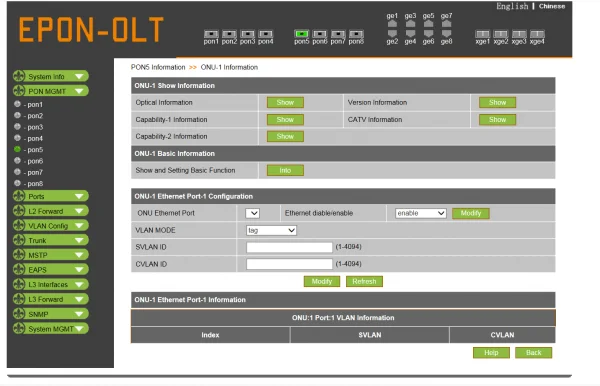600x386 pixels.
Task: Open the EAPS menu
Action: coord(51,269)
